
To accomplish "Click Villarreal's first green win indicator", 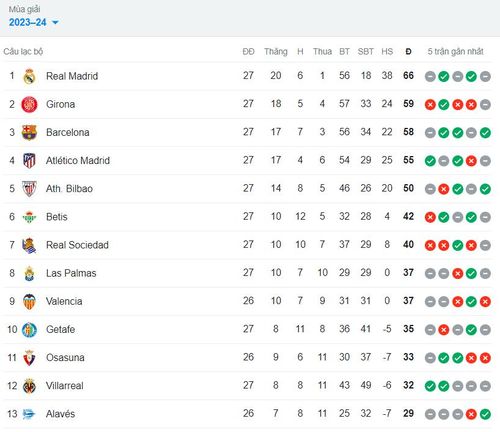I will coord(430,386).
